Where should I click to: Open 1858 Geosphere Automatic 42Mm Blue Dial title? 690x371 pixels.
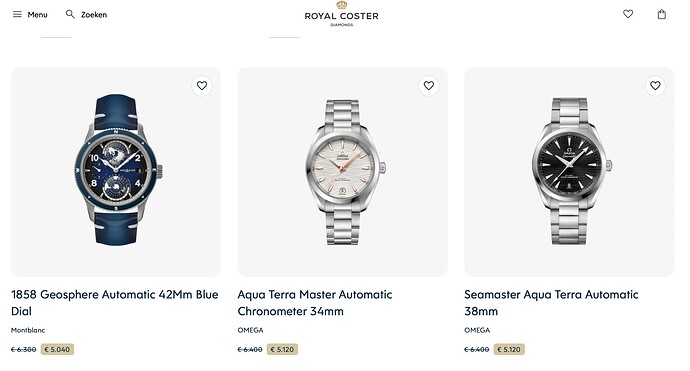[114, 303]
